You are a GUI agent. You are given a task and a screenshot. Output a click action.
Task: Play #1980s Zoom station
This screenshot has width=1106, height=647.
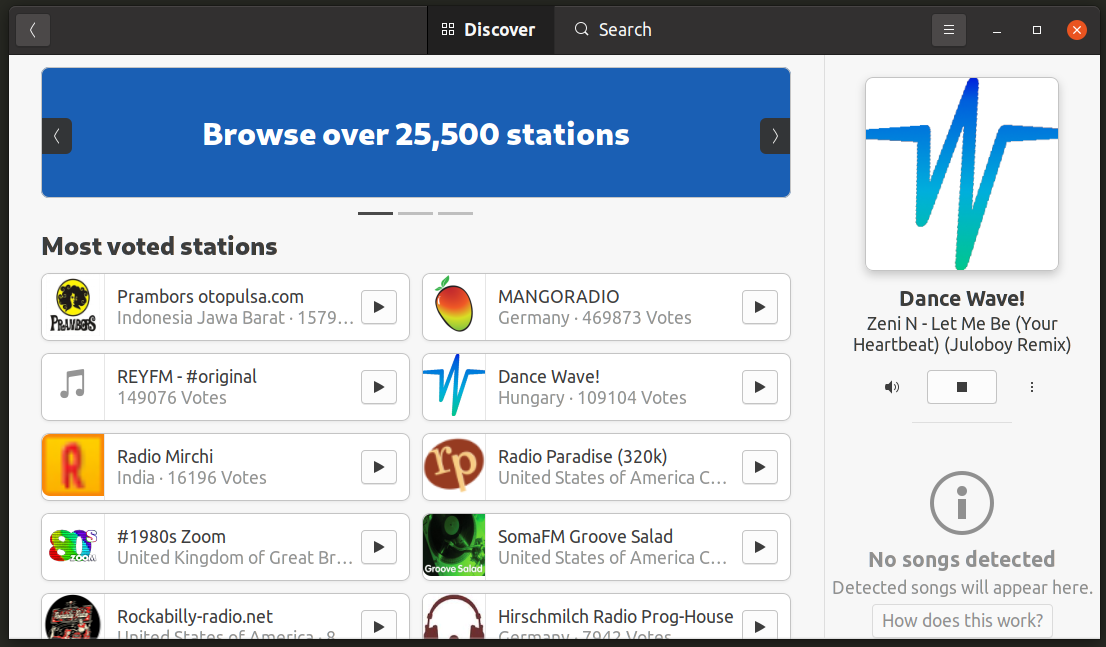coord(379,547)
